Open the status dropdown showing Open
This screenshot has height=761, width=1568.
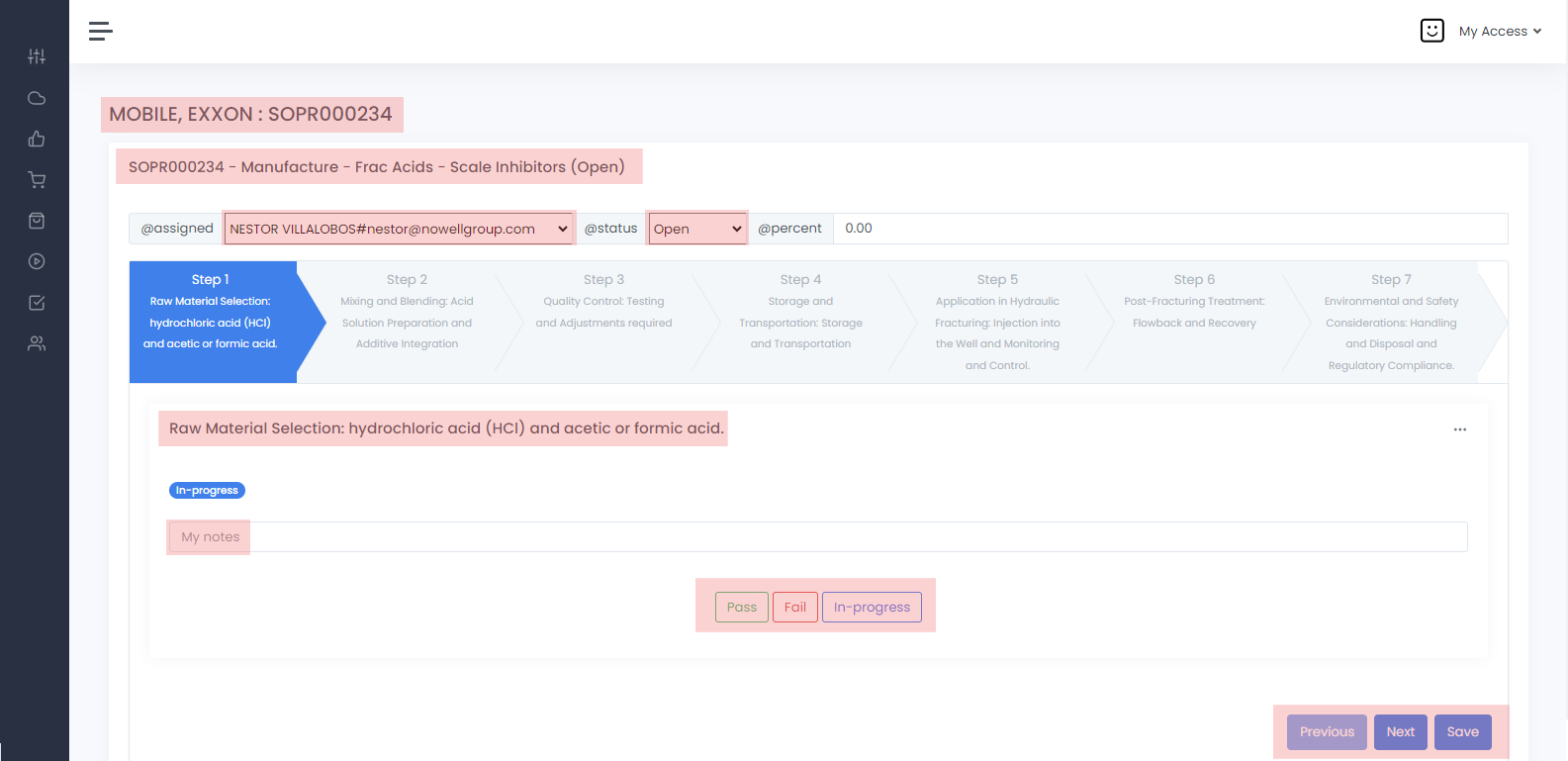tap(697, 229)
